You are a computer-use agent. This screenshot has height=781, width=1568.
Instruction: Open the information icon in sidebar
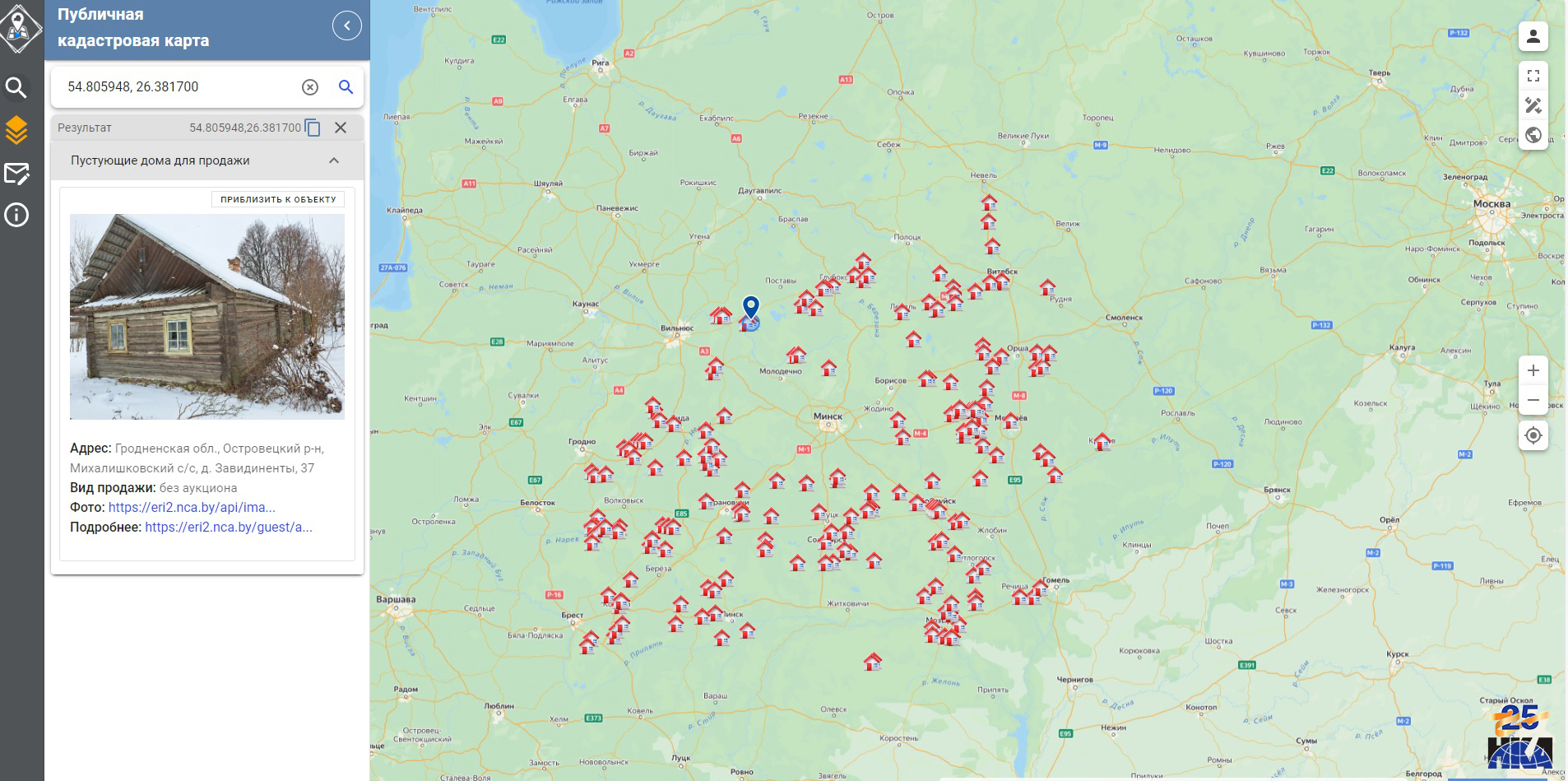tap(16, 216)
